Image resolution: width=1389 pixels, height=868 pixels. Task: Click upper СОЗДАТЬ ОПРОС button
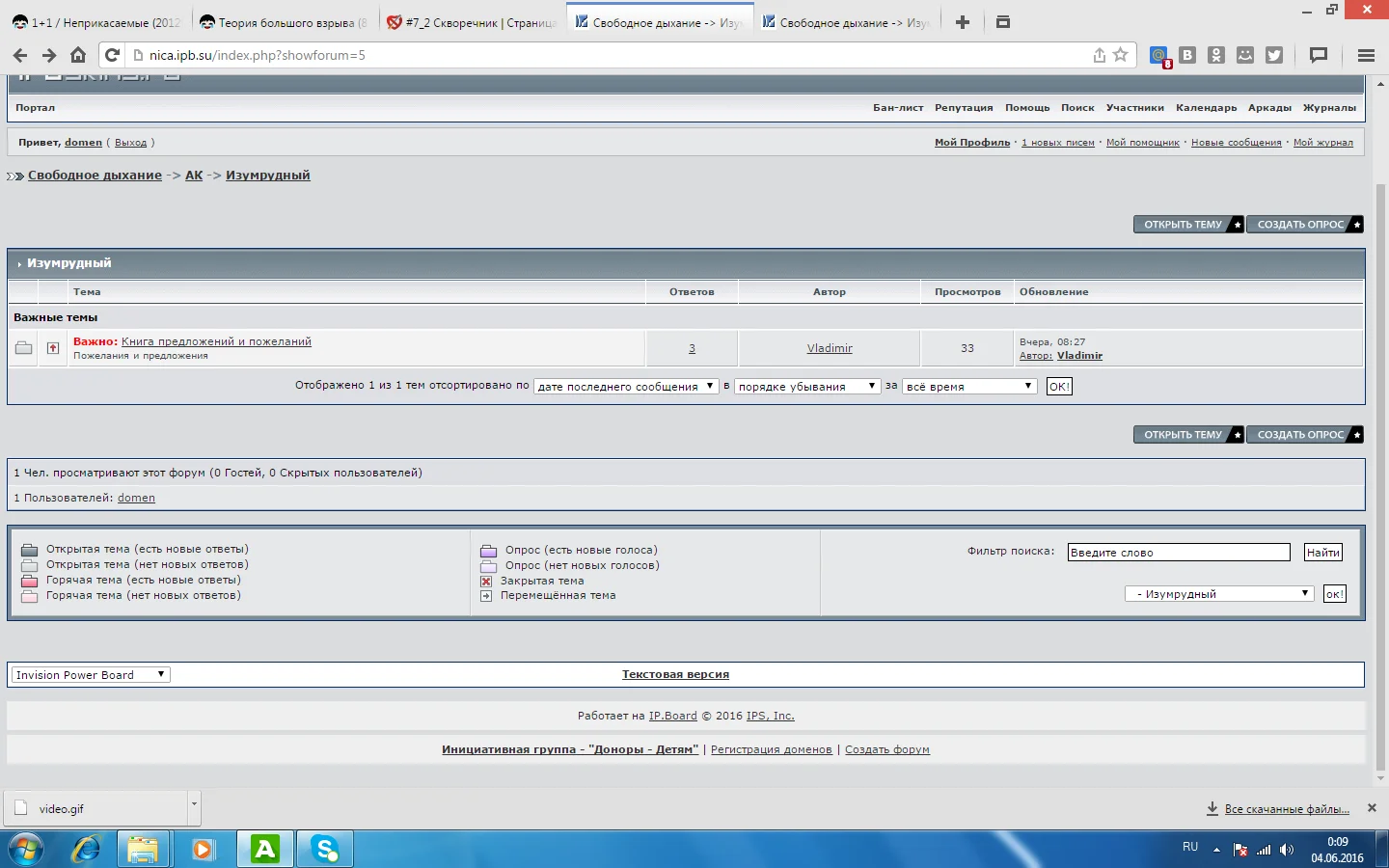coord(1305,224)
